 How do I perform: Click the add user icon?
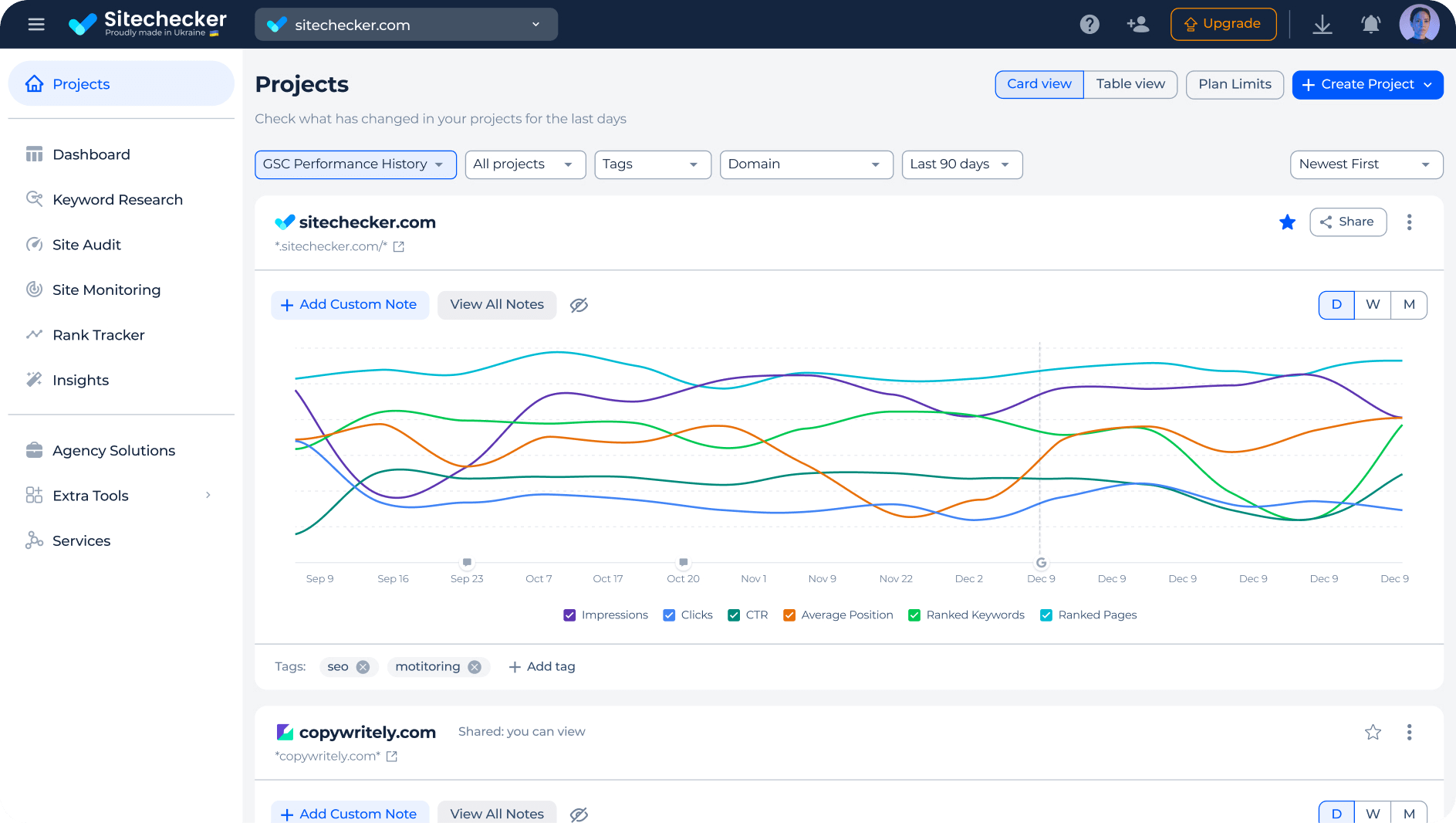(1137, 25)
